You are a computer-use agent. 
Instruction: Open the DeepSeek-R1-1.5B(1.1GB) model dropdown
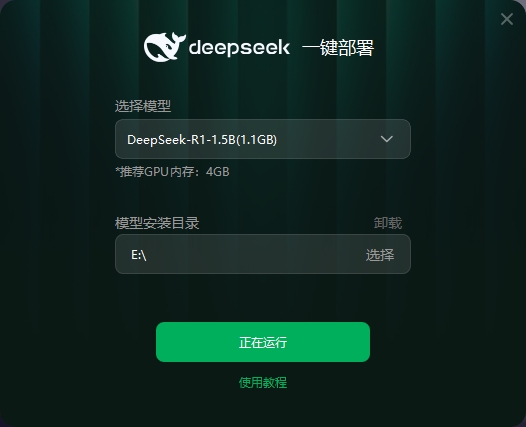coord(263,139)
